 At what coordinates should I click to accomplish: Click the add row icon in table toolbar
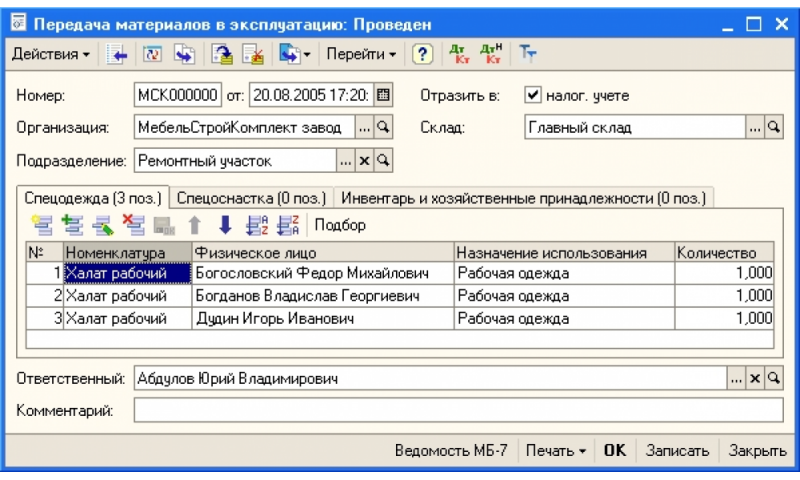[x=40, y=226]
